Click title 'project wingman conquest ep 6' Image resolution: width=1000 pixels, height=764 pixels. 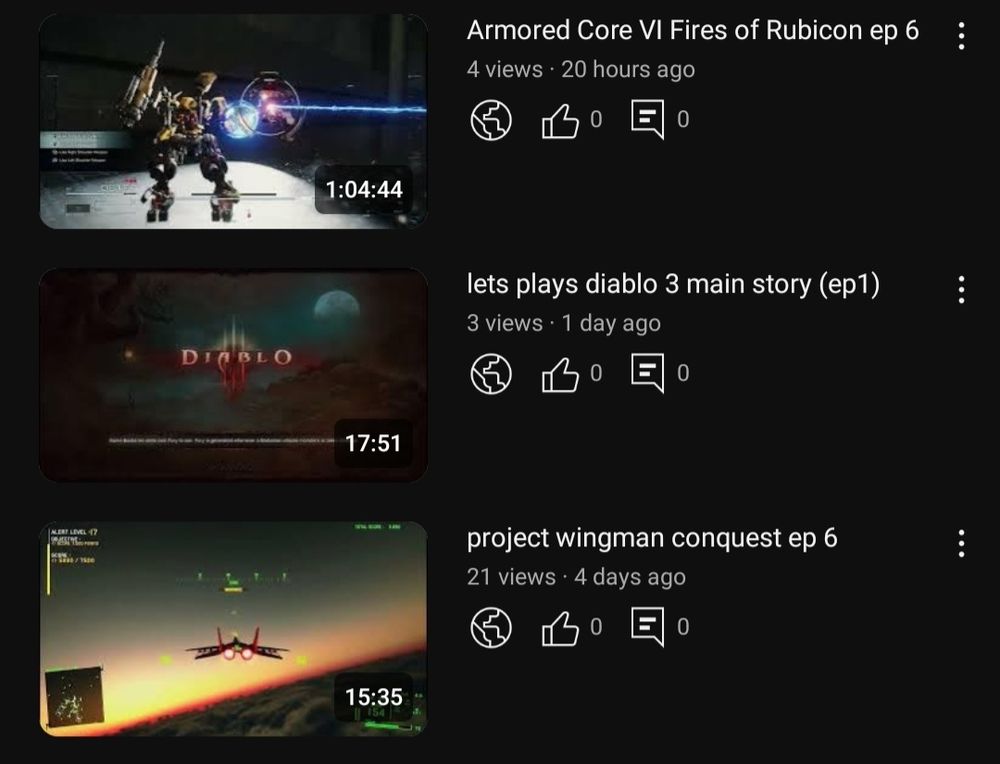pyautogui.click(x=652, y=538)
